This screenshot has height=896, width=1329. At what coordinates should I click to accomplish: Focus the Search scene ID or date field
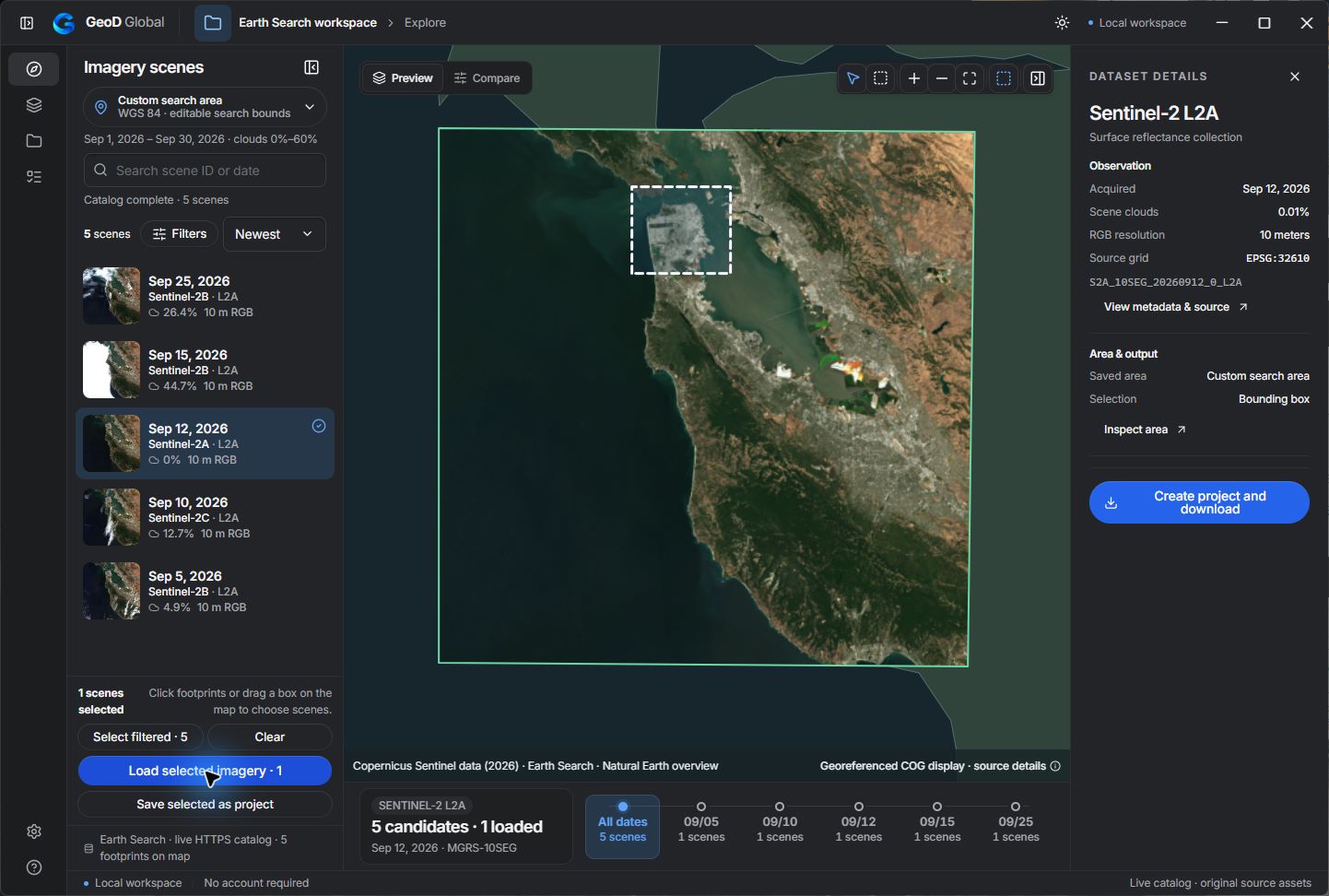(205, 171)
